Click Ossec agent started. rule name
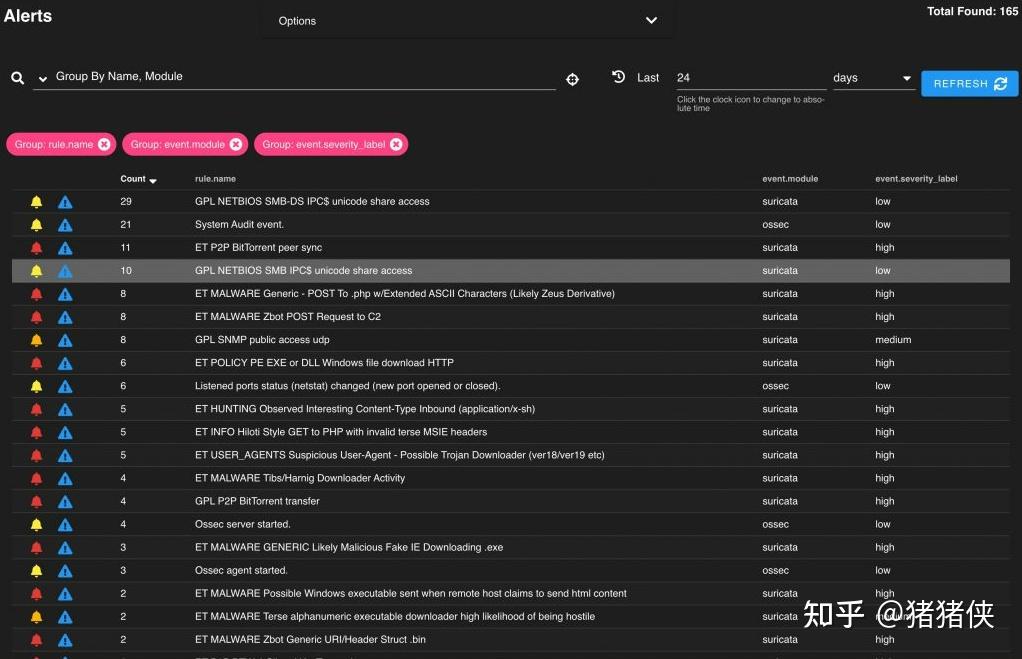1022x659 pixels. click(x=241, y=570)
